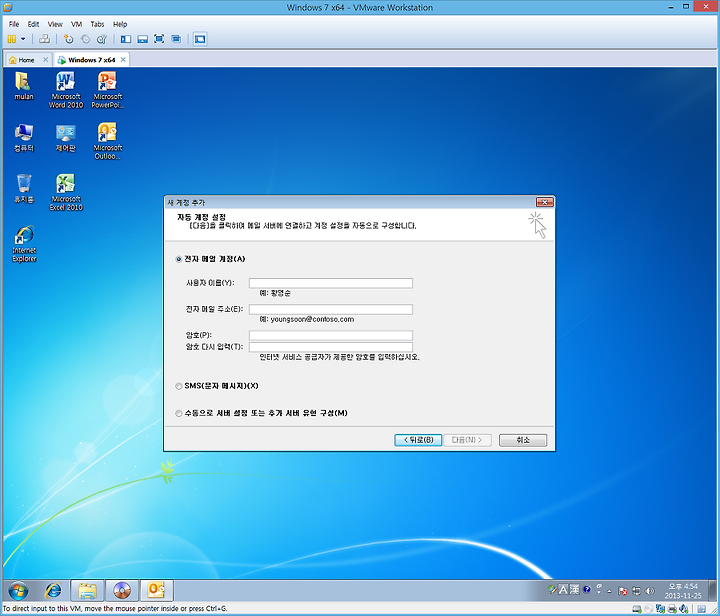Click the VMware hard disk status icon

637,610
